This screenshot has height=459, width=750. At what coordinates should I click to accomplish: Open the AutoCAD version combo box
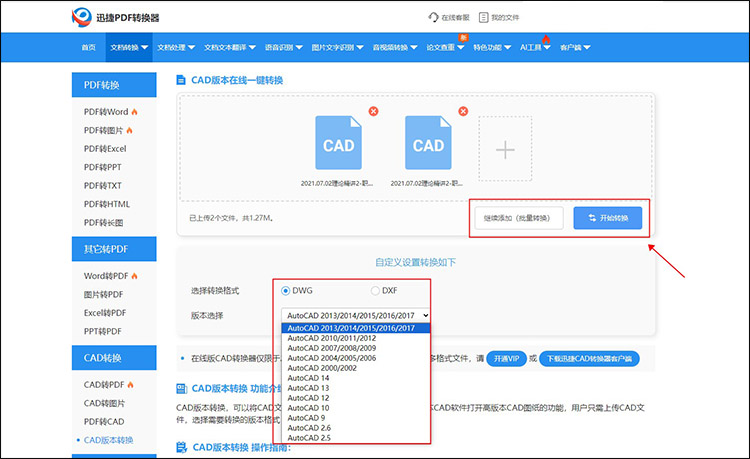[355, 316]
